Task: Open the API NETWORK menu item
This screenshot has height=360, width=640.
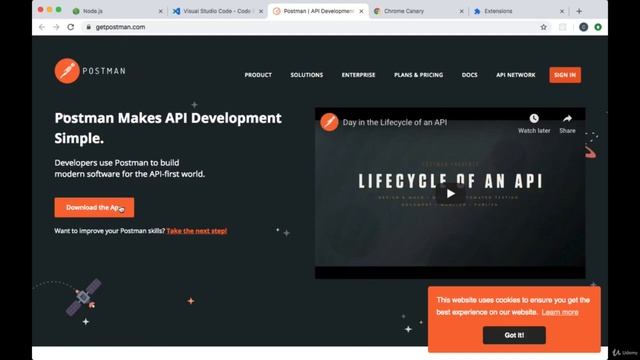Action: point(516,75)
